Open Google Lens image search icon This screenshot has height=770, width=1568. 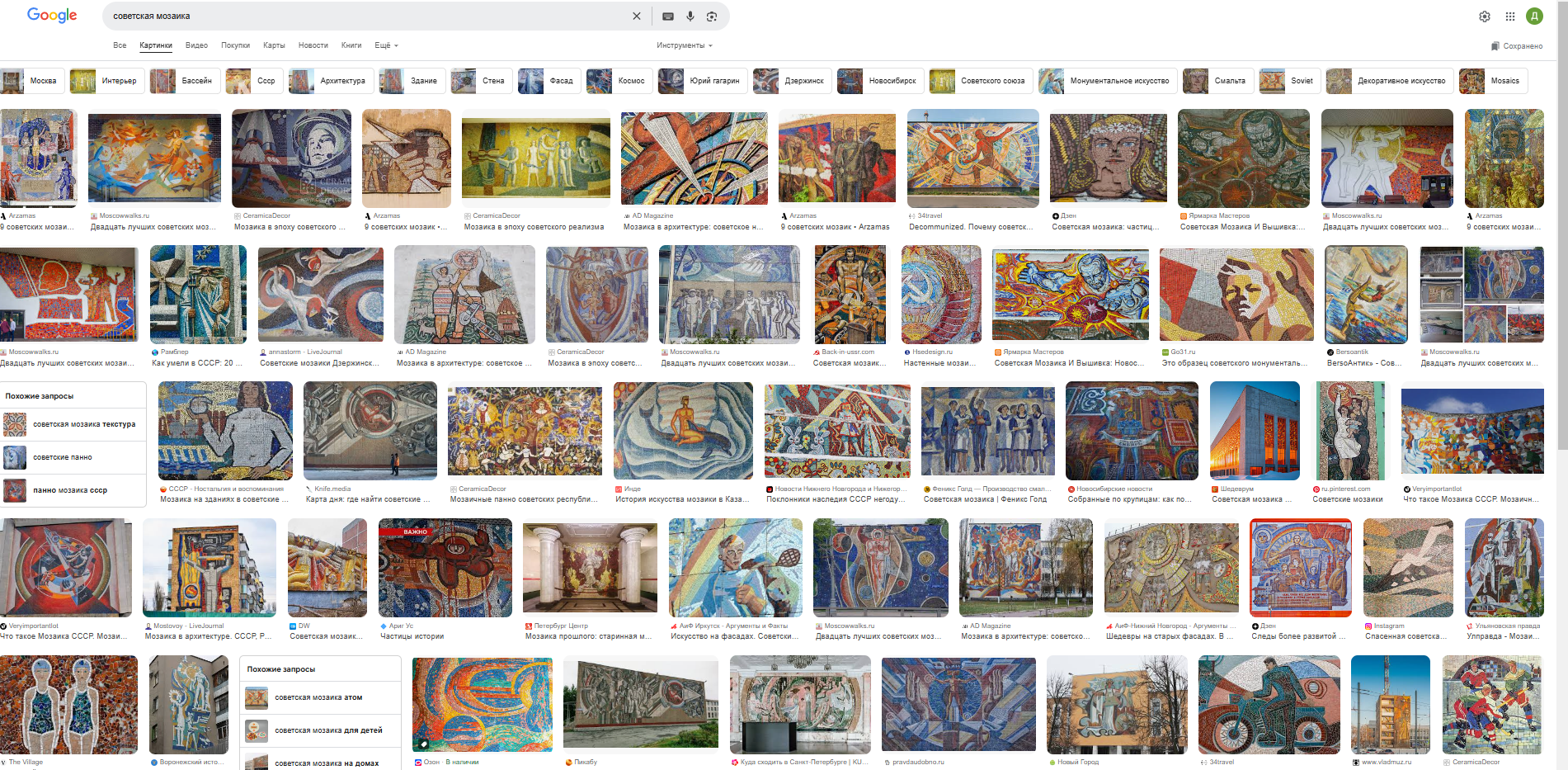712,17
